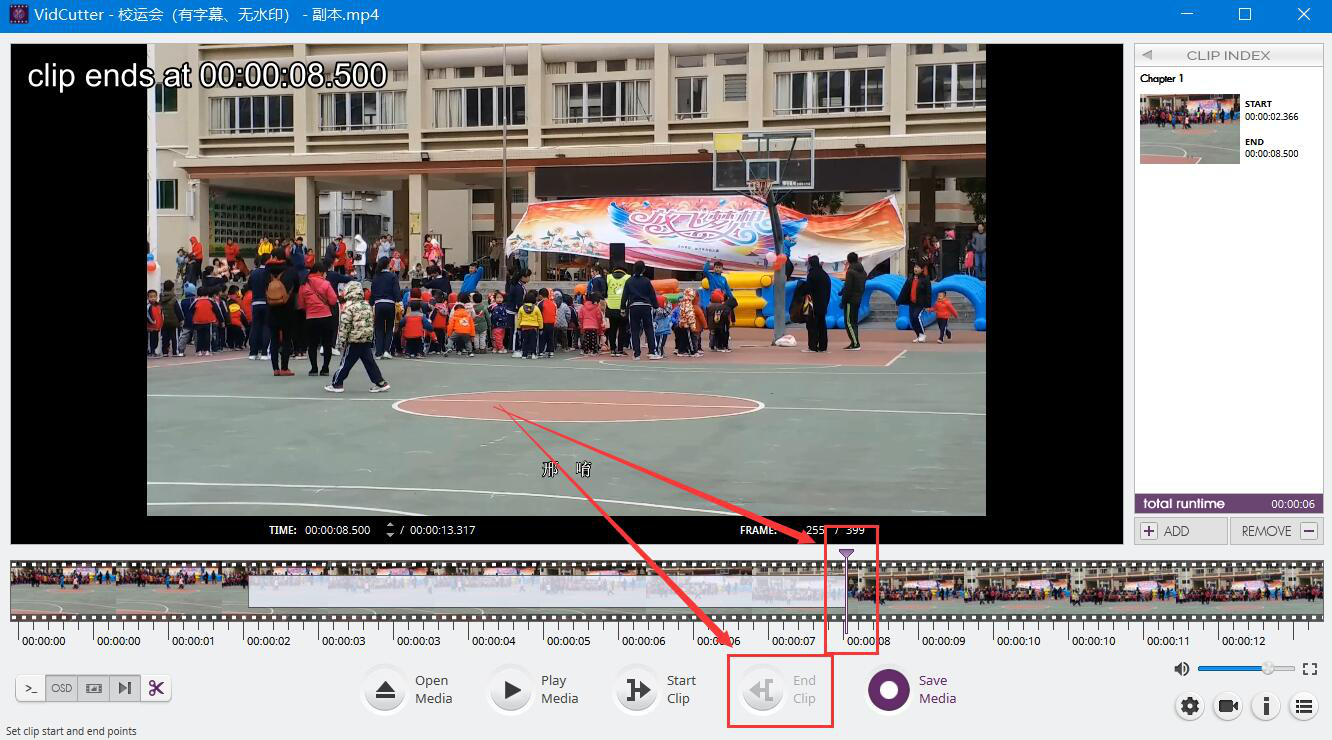Open the video camera icon button
This screenshot has width=1332, height=740.
[1228, 707]
